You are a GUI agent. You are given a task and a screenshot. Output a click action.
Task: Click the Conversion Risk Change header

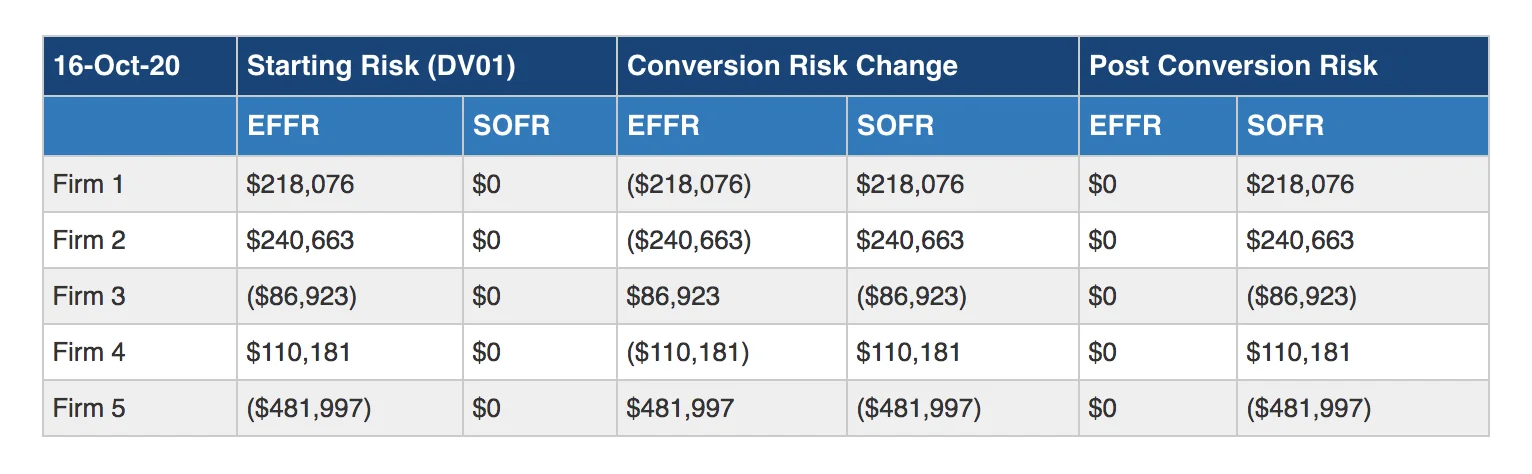click(x=792, y=66)
